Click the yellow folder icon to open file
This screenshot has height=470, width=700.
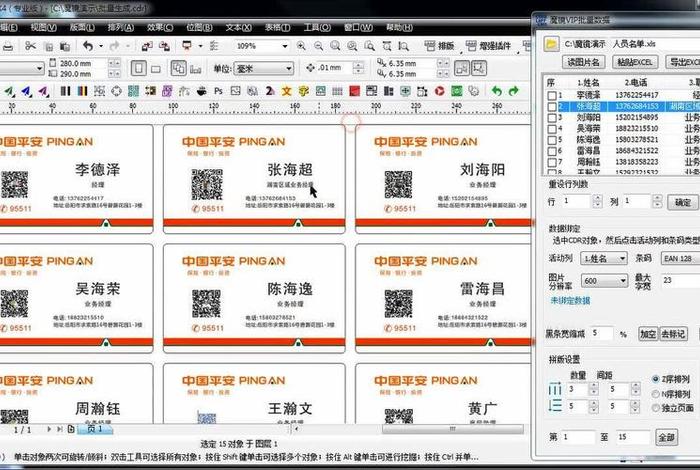(551, 44)
